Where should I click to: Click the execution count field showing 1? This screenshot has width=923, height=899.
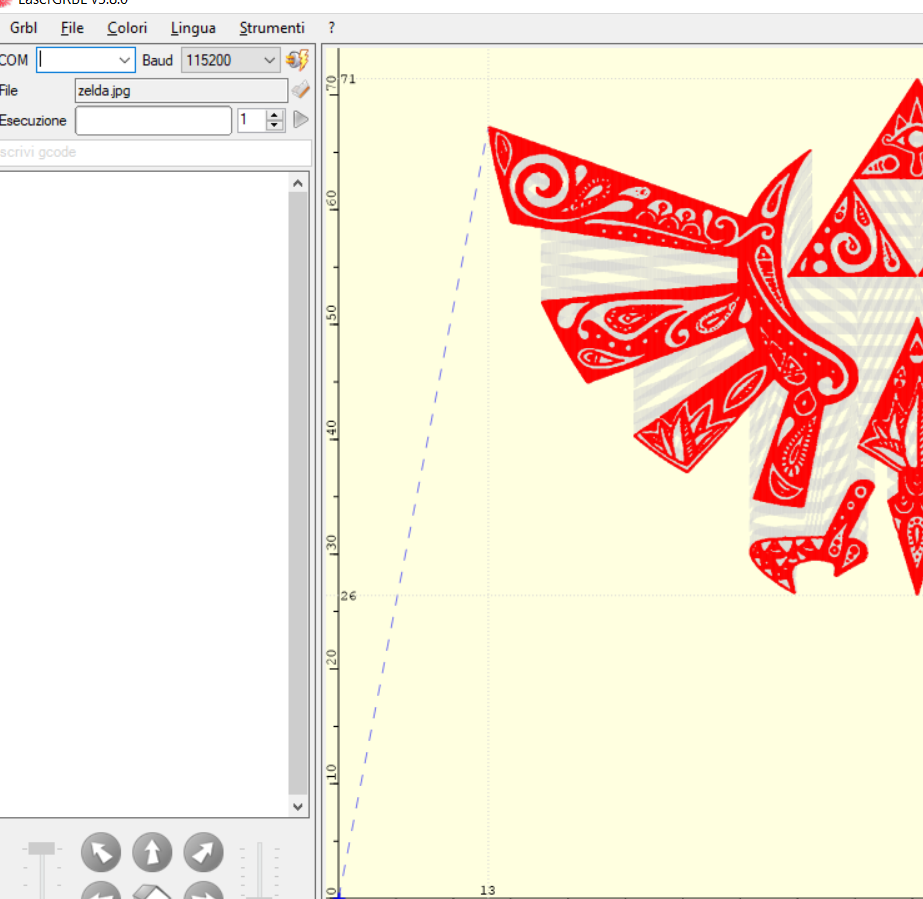(x=252, y=120)
